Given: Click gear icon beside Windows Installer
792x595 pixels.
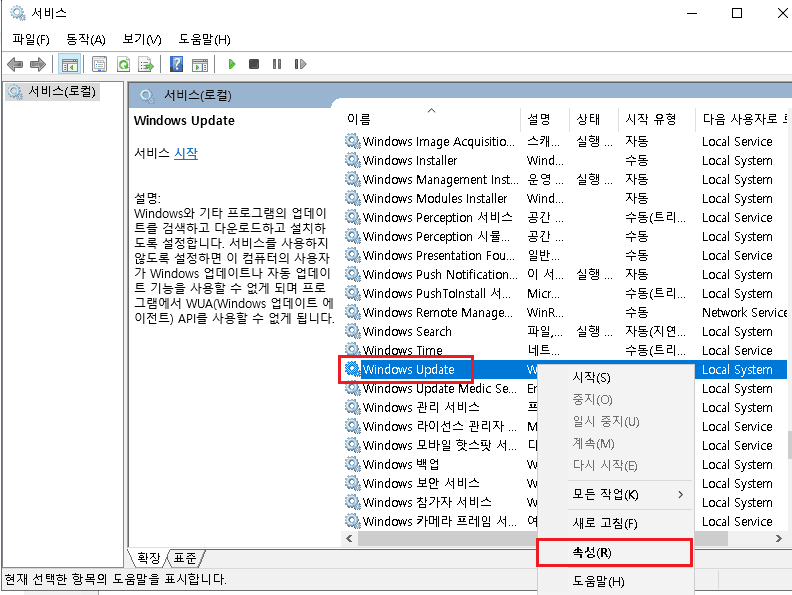Looking at the screenshot, I should click(353, 160).
